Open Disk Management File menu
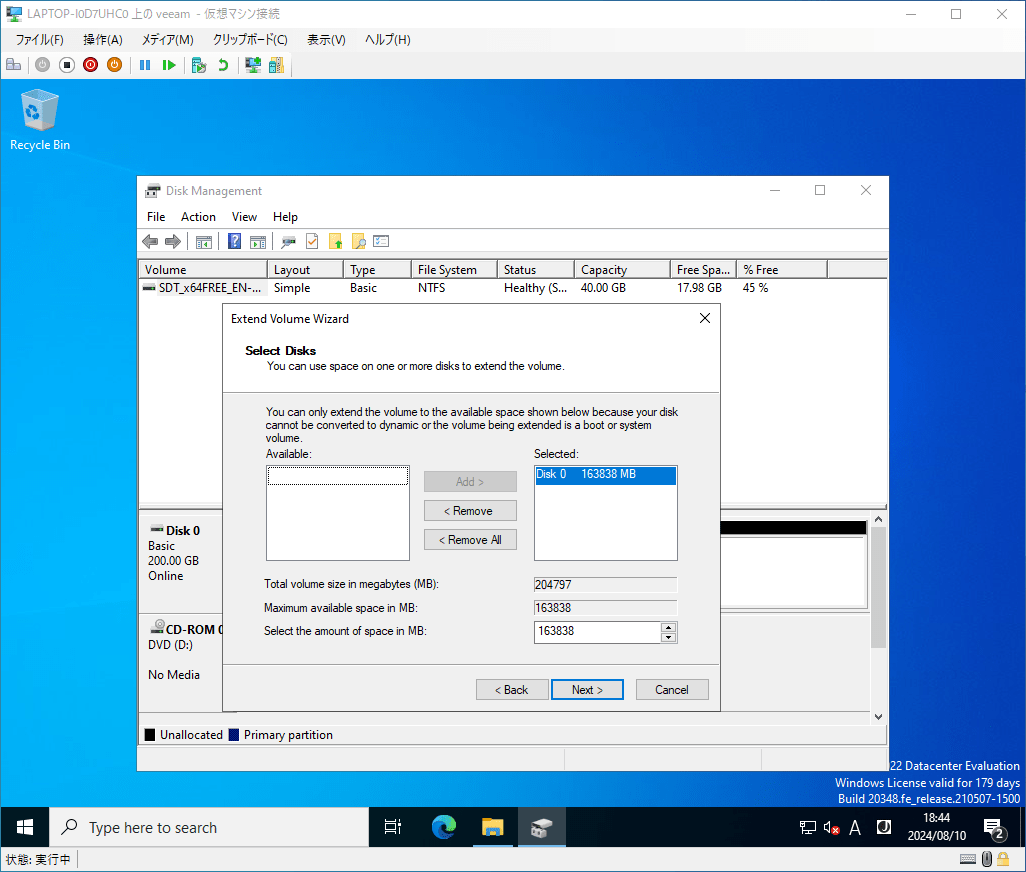The width and height of the screenshot is (1026, 872). [156, 217]
